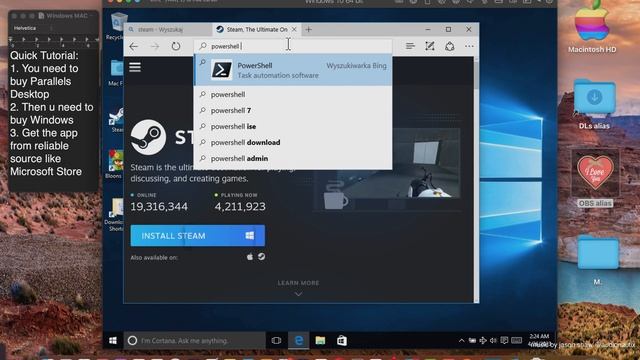Click the Edge back arrow button
The width and height of the screenshot is (640, 360).
point(133,47)
